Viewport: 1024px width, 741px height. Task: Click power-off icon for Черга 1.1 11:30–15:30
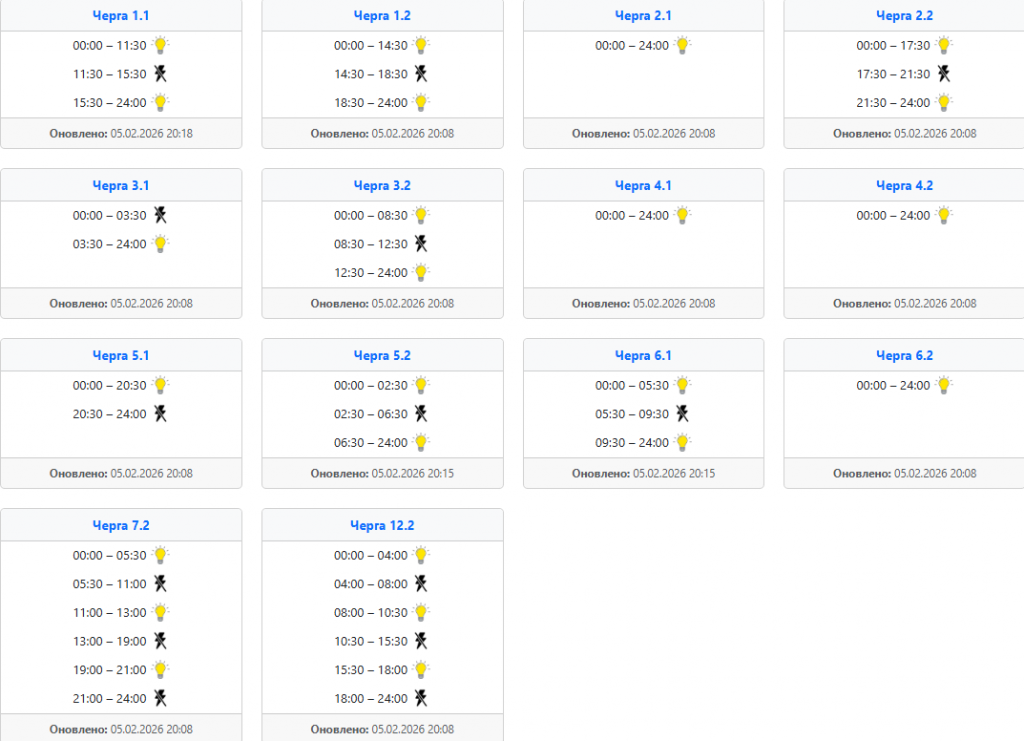click(160, 74)
